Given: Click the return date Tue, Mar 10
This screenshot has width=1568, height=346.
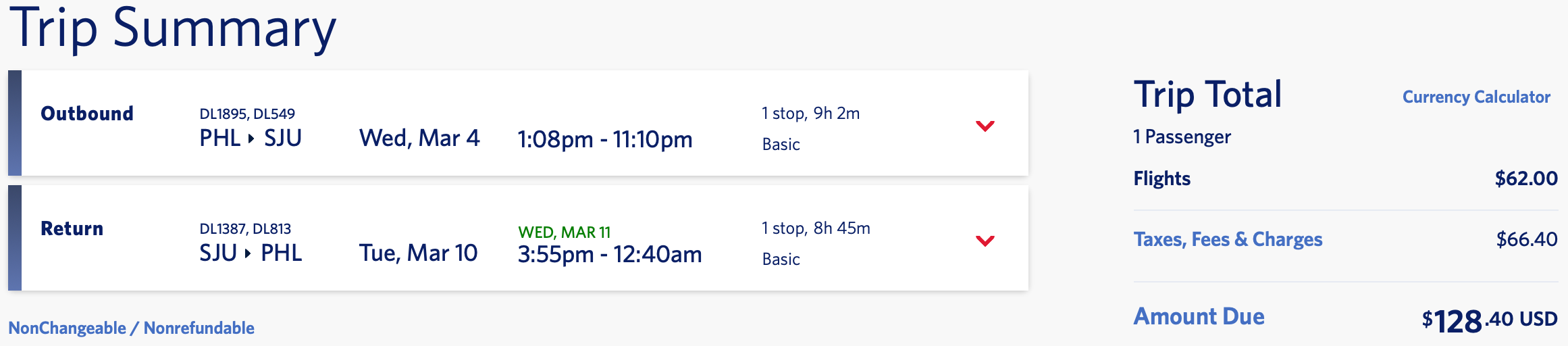Looking at the screenshot, I should 419,253.
